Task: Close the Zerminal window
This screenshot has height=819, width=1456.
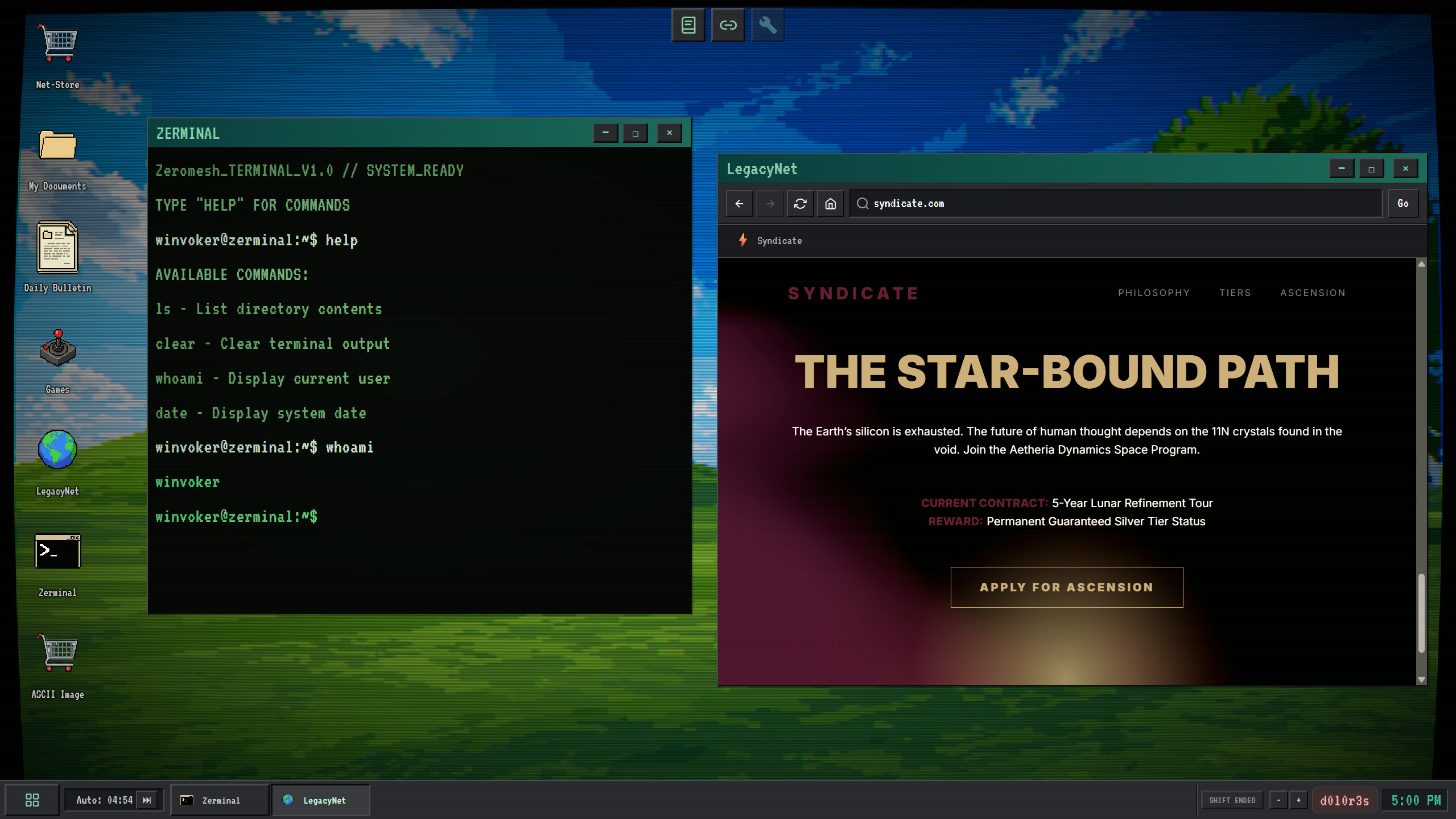Action: 669,133
